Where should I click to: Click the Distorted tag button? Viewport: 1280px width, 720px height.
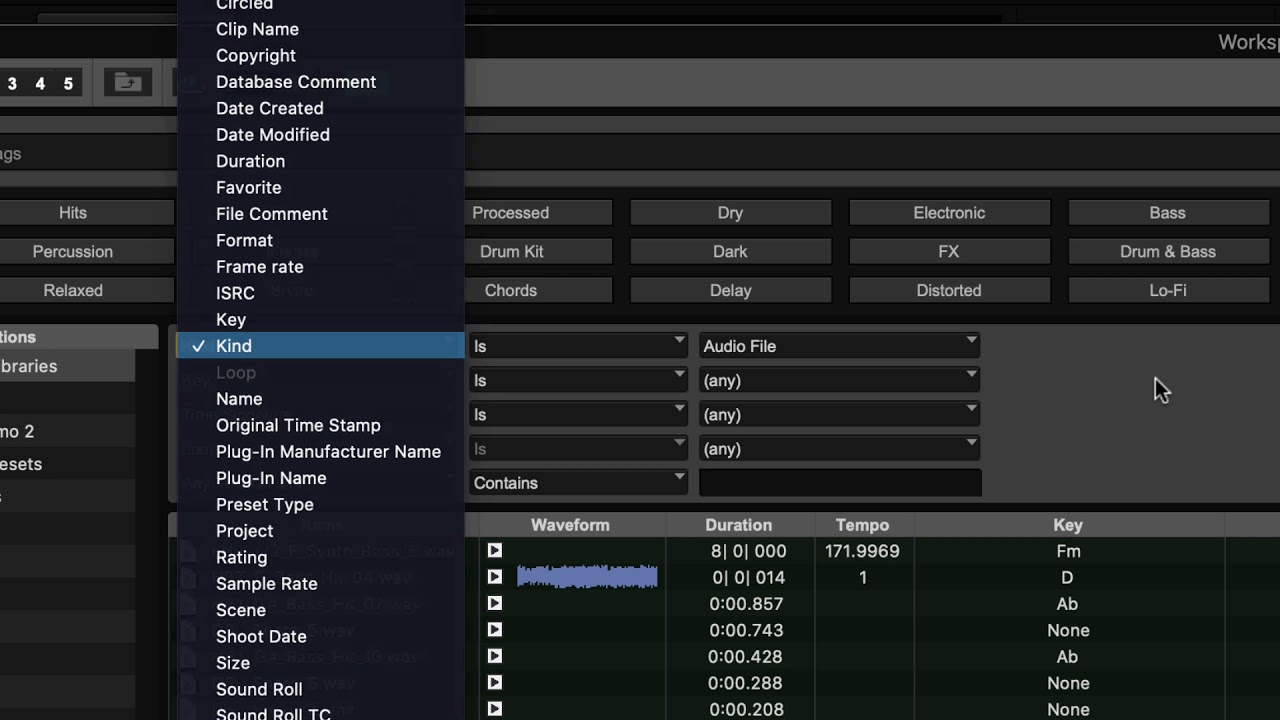(x=949, y=291)
